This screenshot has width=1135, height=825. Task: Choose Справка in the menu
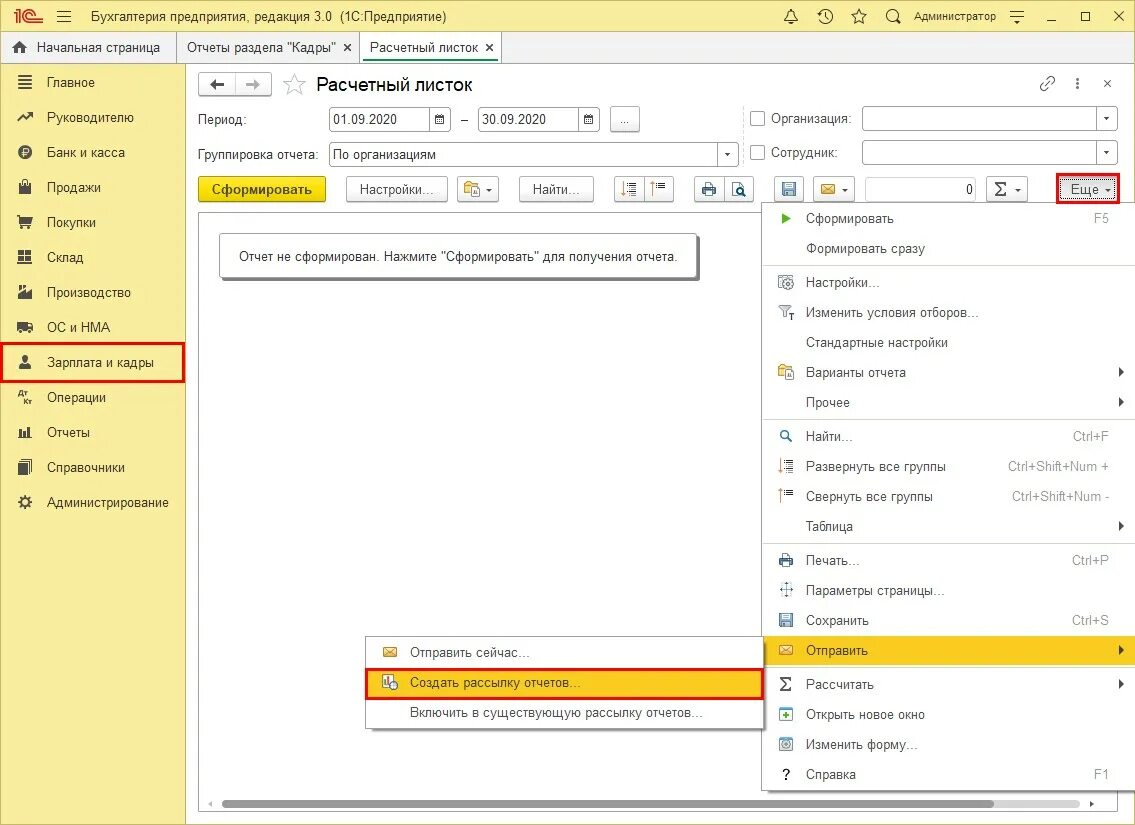pyautogui.click(x=948, y=774)
